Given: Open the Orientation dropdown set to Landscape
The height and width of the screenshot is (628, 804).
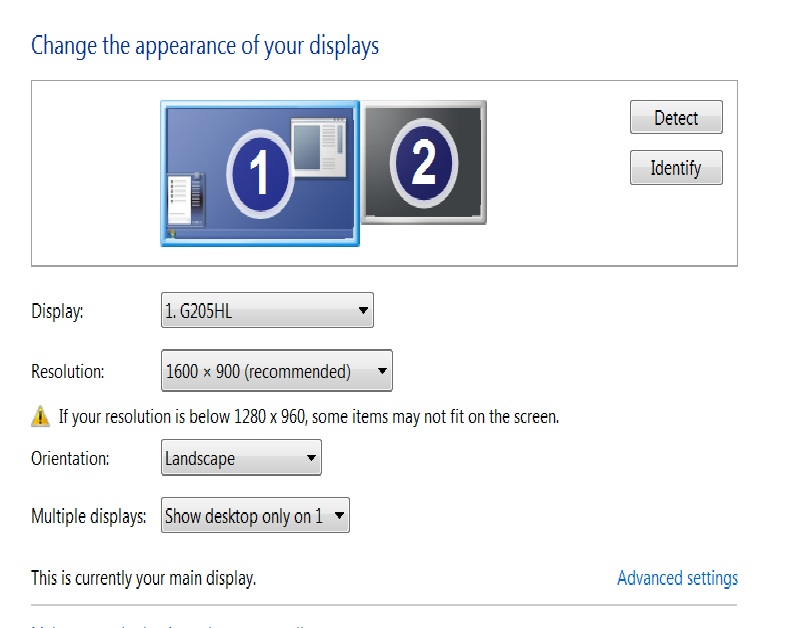Looking at the screenshot, I should 241,459.
